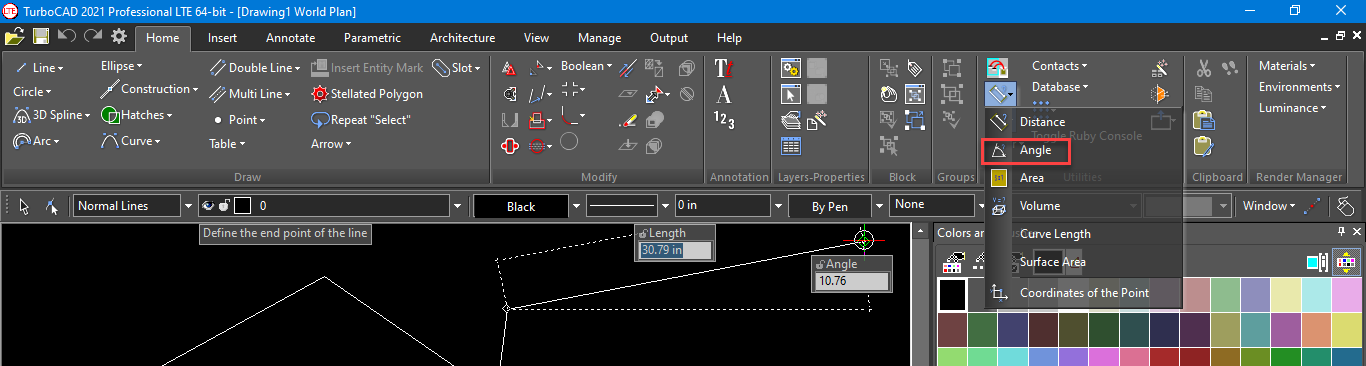Go to the Manage ribbon tab
The height and width of the screenshot is (366, 1366).
point(599,38)
